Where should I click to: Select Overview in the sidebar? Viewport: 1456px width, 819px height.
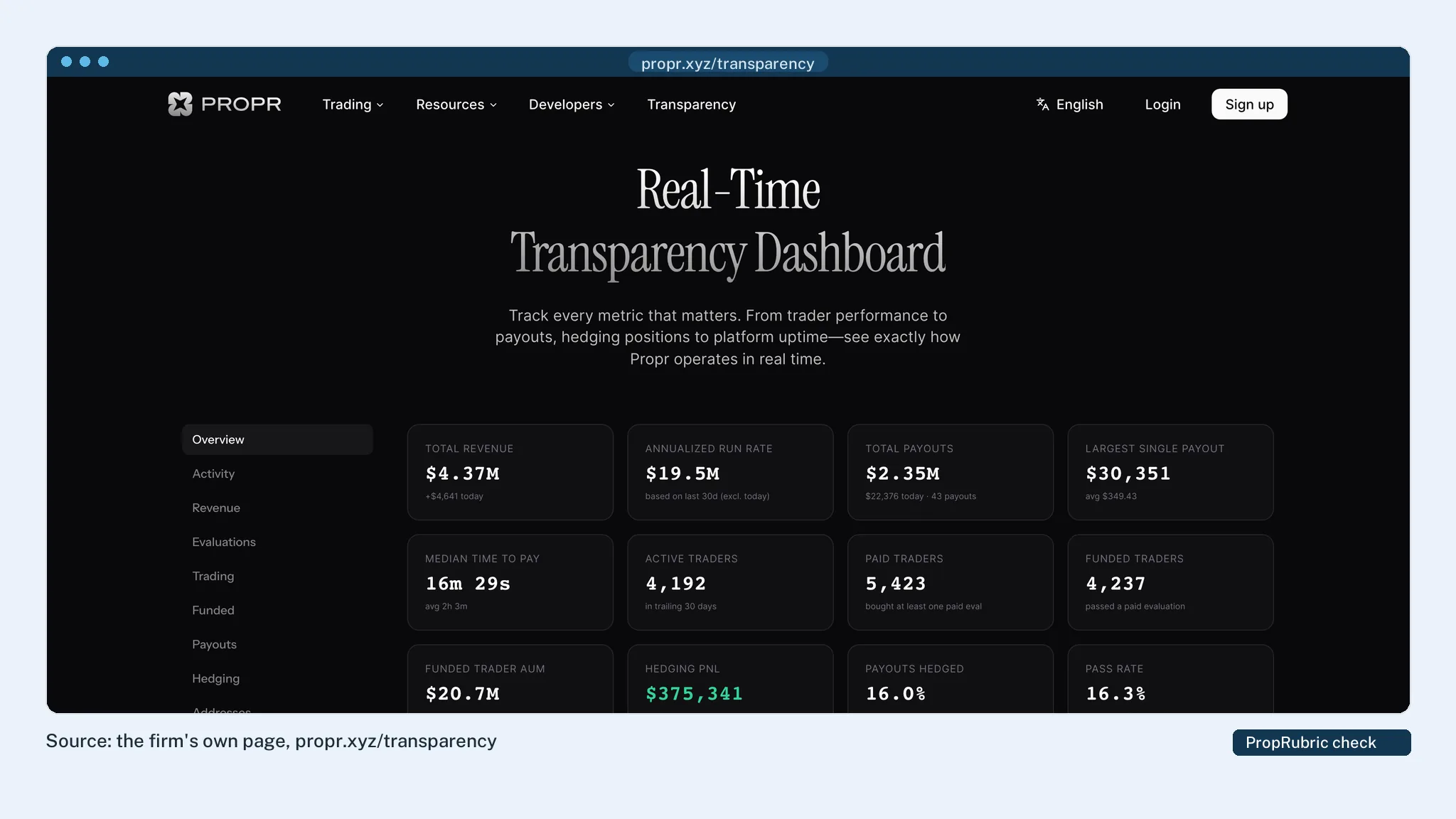coord(277,439)
